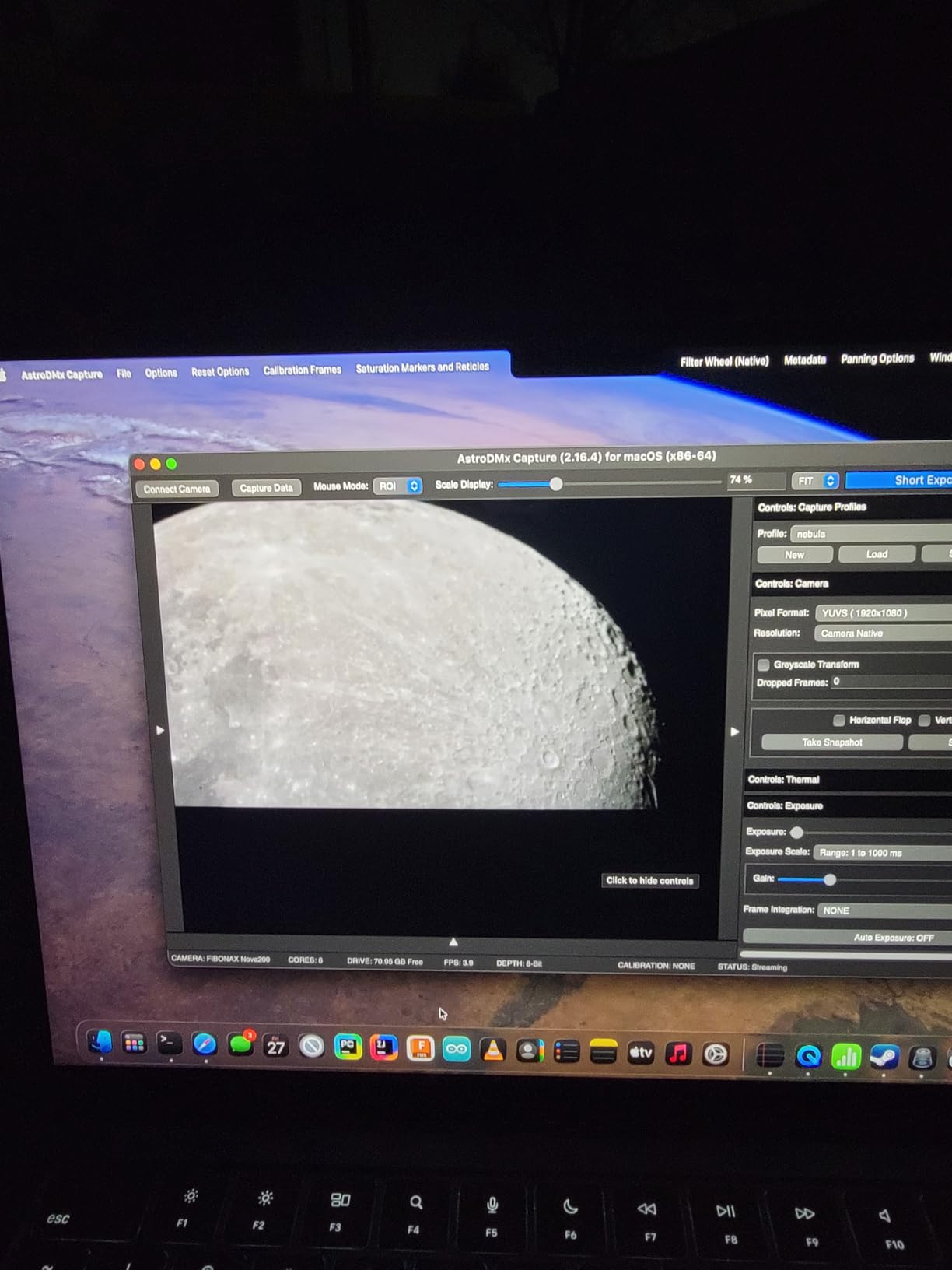Viewport: 952px width, 1270px height.
Task: Open Safari from the dock
Action: click(205, 1044)
